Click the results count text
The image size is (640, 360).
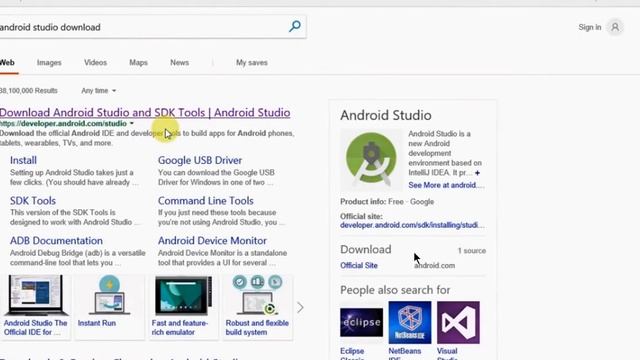coord(29,91)
